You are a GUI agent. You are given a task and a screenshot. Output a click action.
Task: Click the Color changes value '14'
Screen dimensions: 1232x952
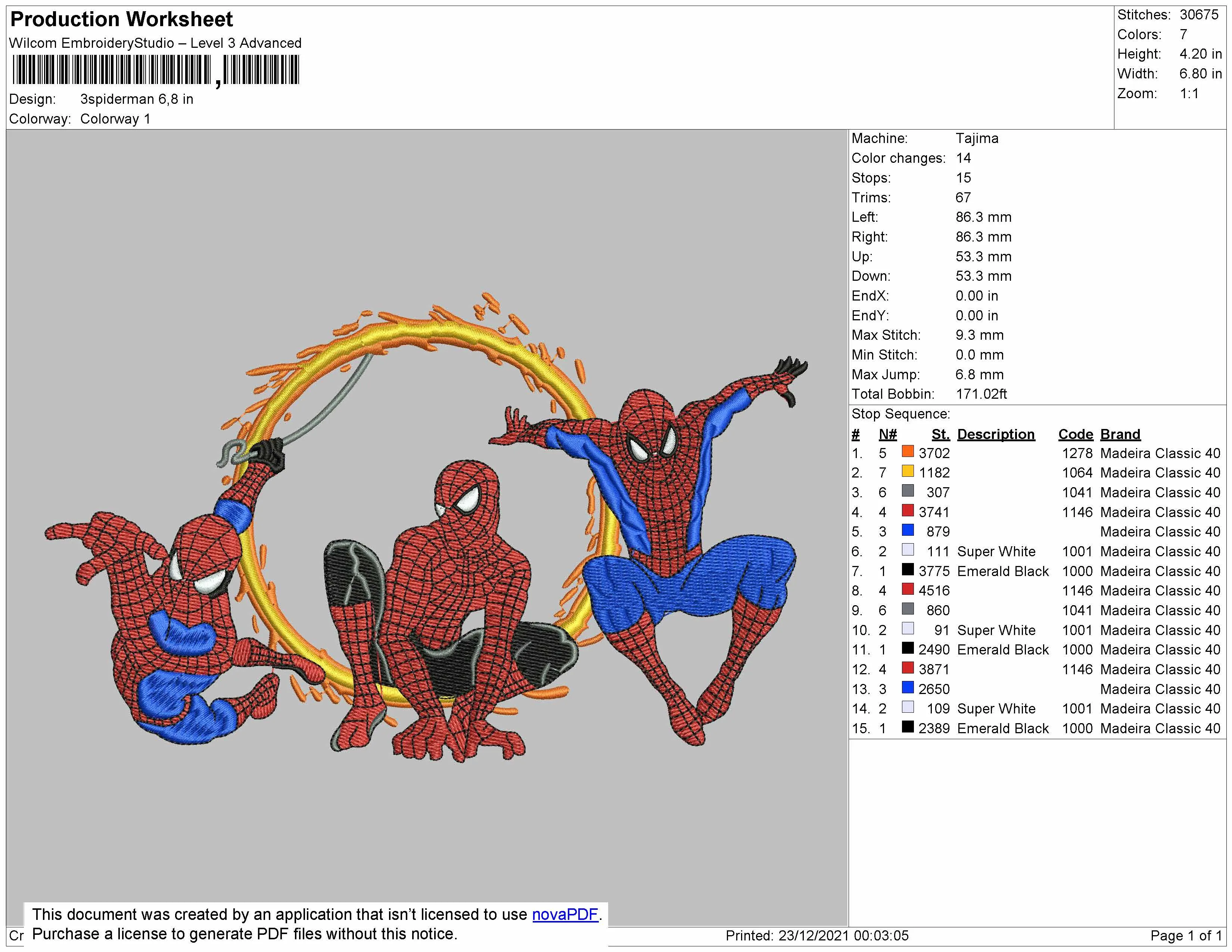tap(963, 158)
